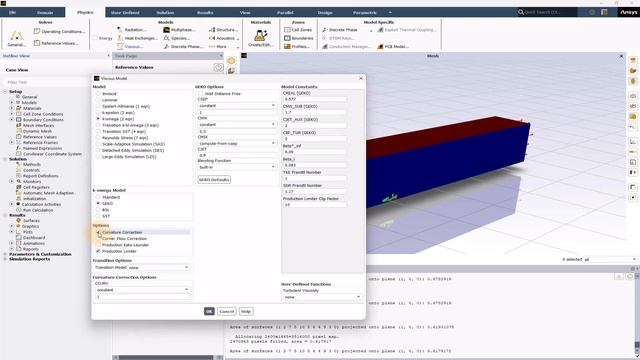This screenshot has width=640, height=360.
Task: Select Large Eddy Simulation (LES) model
Action: 98,157
